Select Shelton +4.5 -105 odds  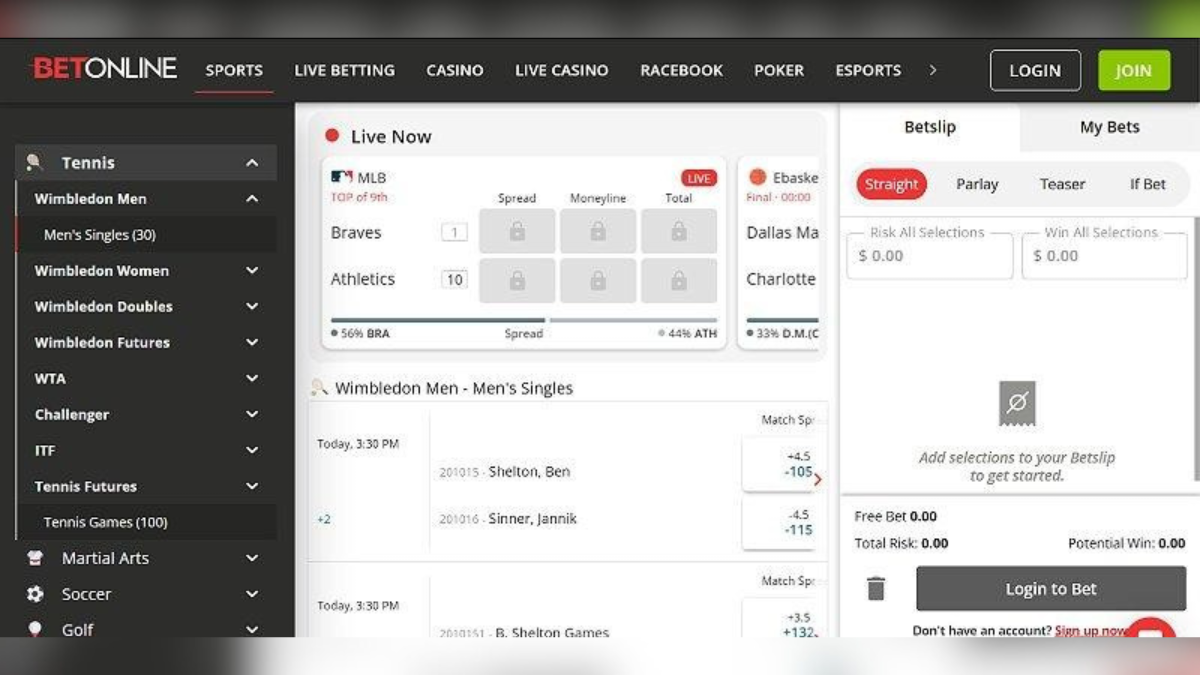[780, 464]
